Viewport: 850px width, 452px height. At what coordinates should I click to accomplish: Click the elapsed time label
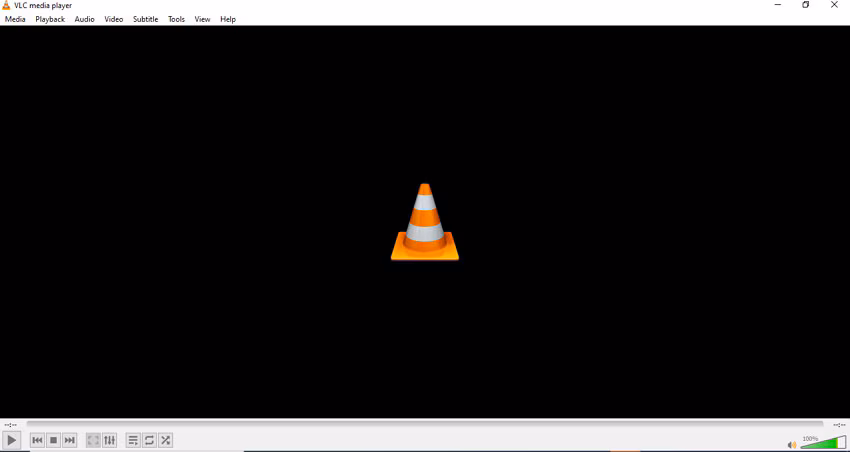pyautogui.click(x=11, y=425)
